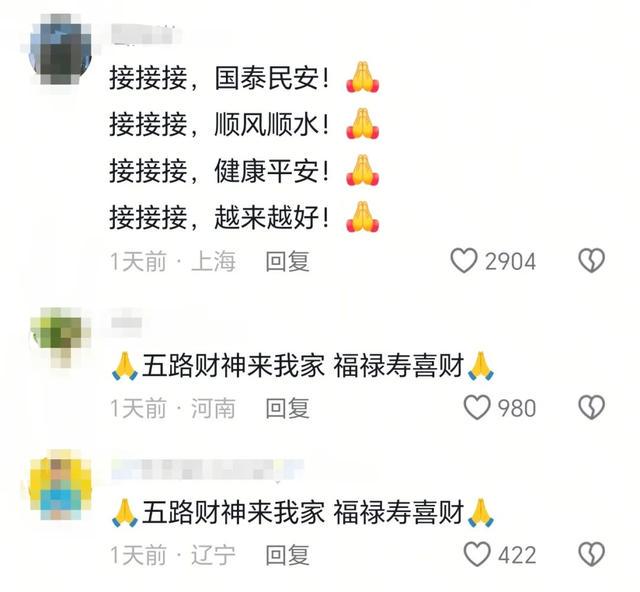The height and width of the screenshot is (592, 640).
Task: Tap broken heart on the Liaoning comment
Action: [x=591, y=554]
